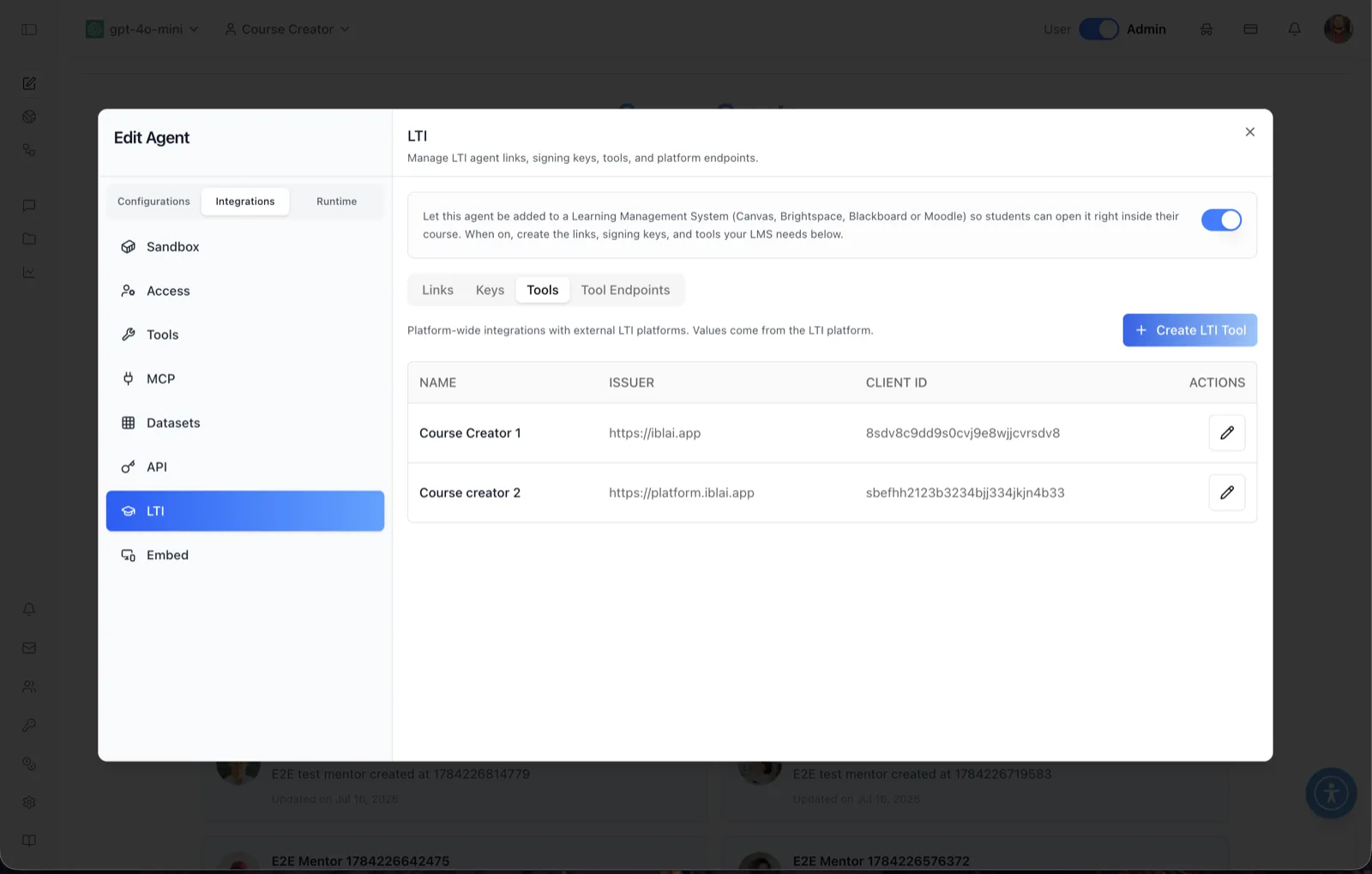1372x874 pixels.
Task: Click the settings gear icon in left rail
Action: pyautogui.click(x=29, y=803)
